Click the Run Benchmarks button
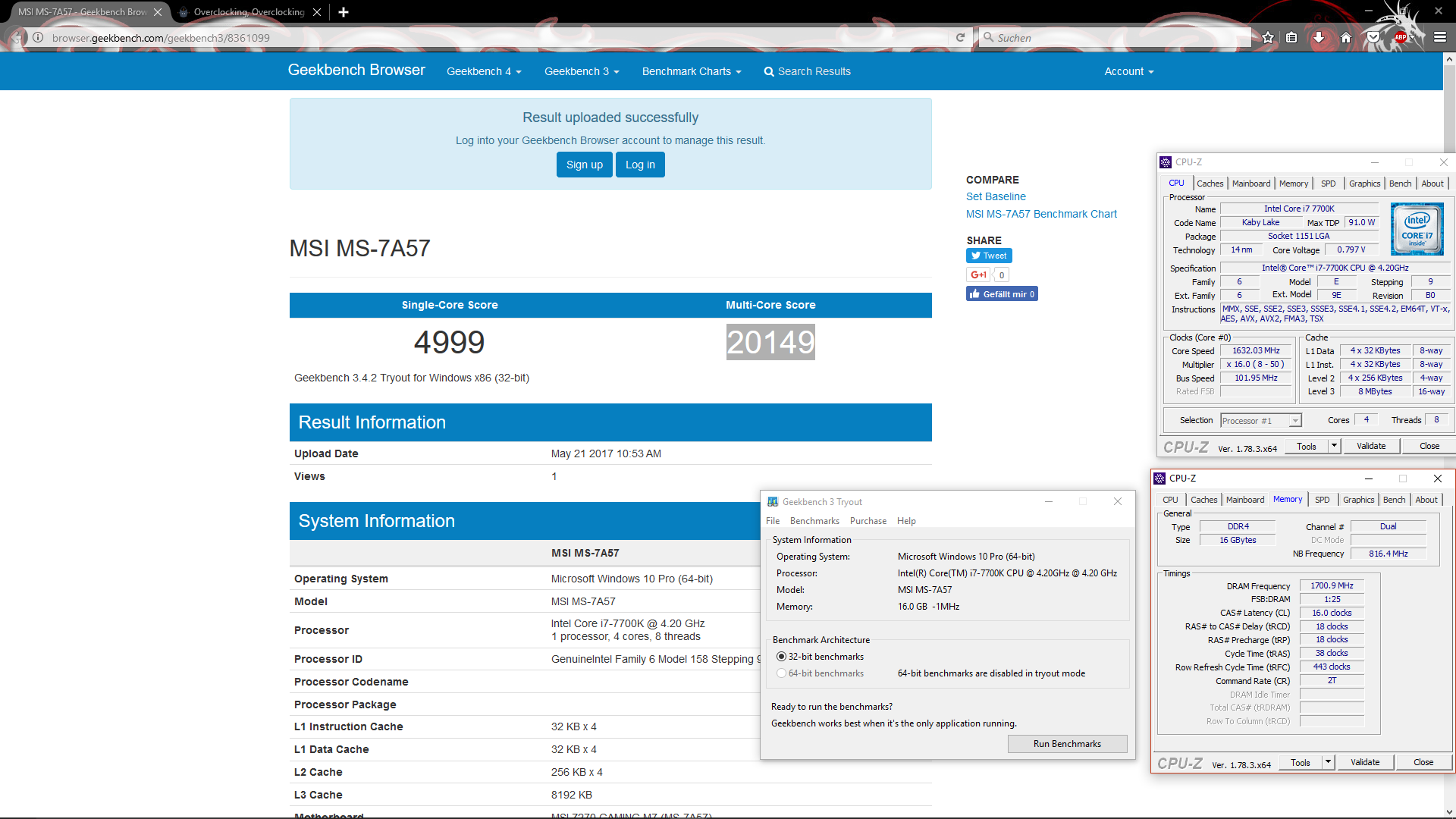 tap(1067, 744)
